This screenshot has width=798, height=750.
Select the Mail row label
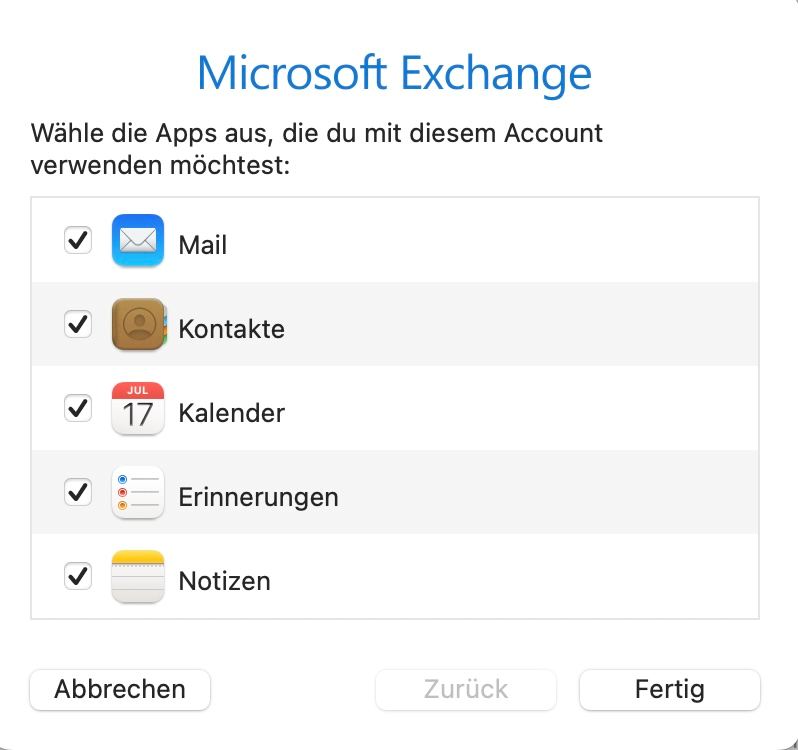pos(203,245)
